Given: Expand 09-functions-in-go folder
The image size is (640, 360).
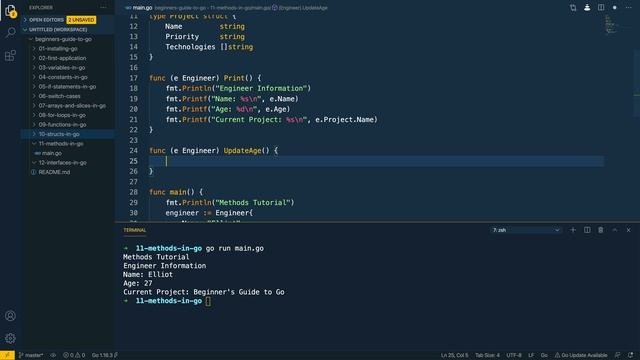Looking at the screenshot, I should pos(68,124).
